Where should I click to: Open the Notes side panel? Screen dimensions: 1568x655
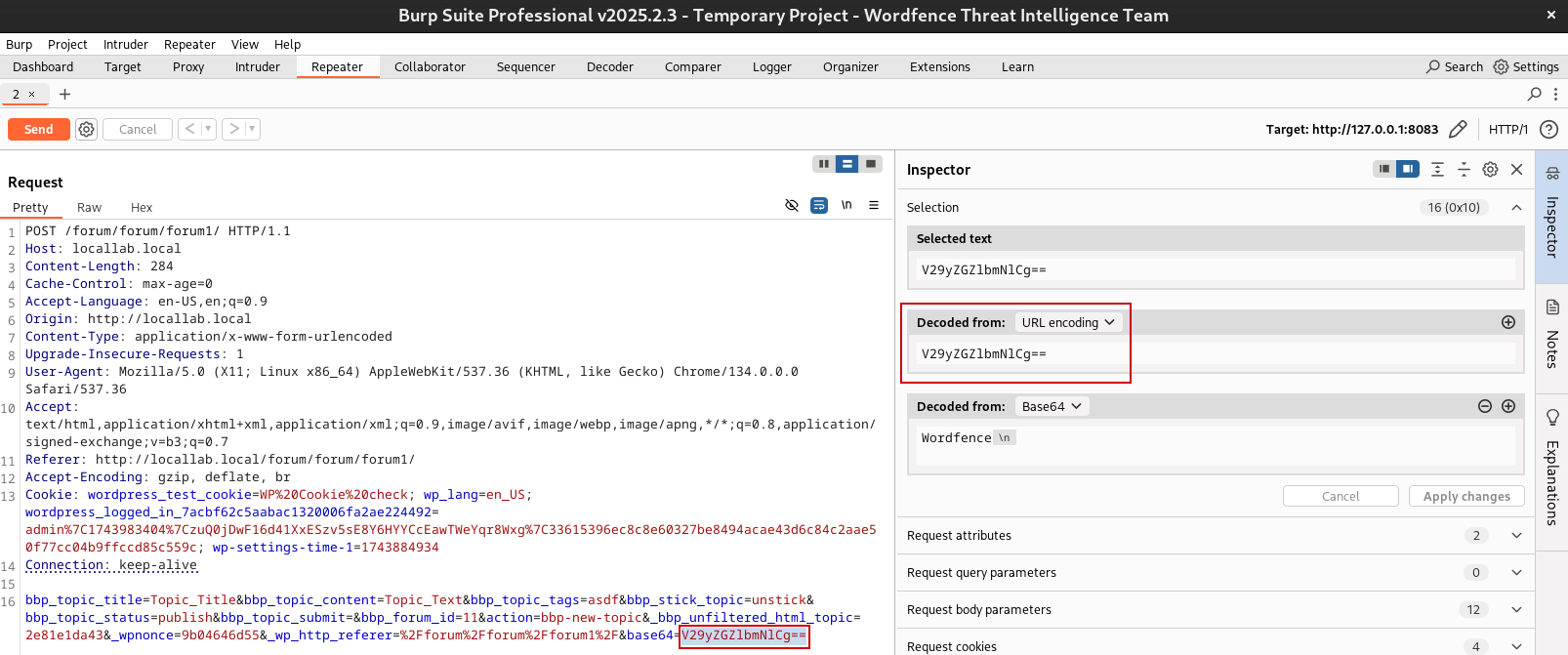[x=1551, y=336]
